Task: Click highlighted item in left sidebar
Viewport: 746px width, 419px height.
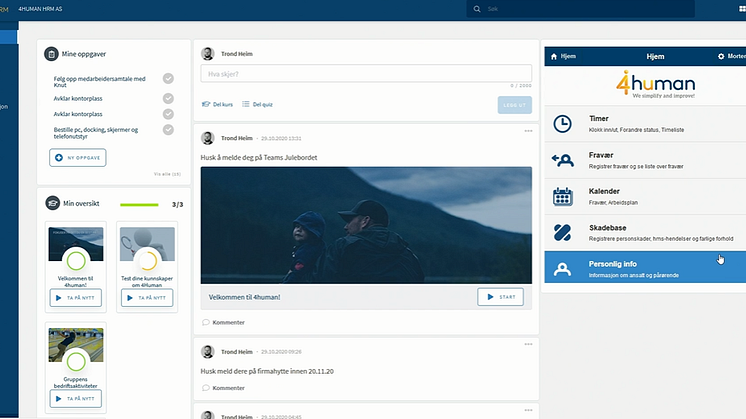Action: point(9,37)
